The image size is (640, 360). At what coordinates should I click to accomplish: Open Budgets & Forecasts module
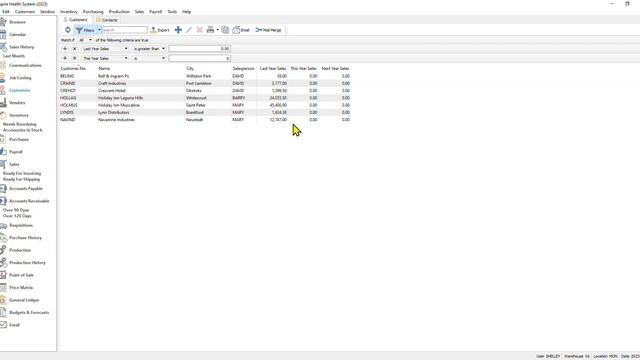(29, 313)
